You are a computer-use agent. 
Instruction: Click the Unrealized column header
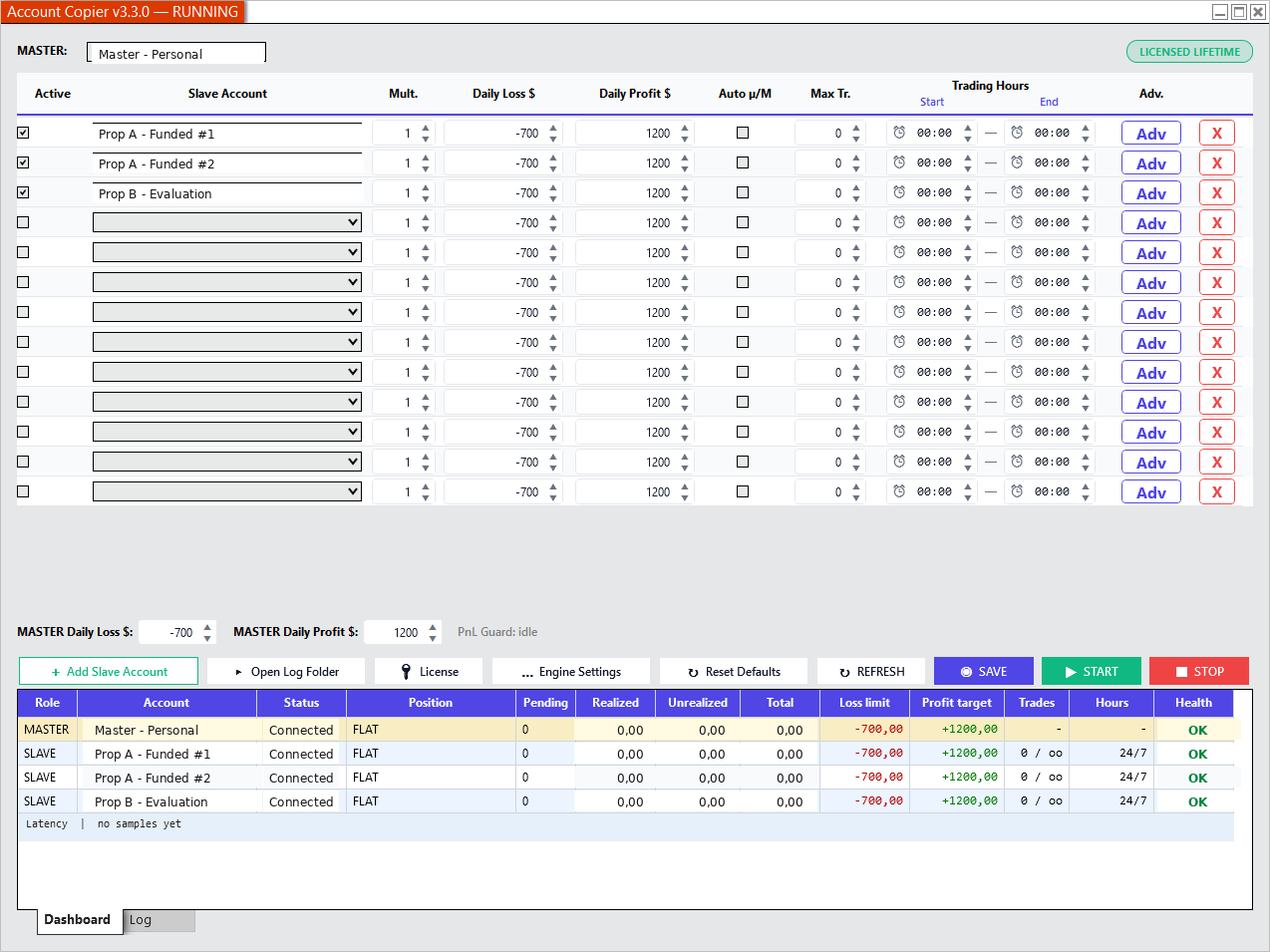pos(698,703)
